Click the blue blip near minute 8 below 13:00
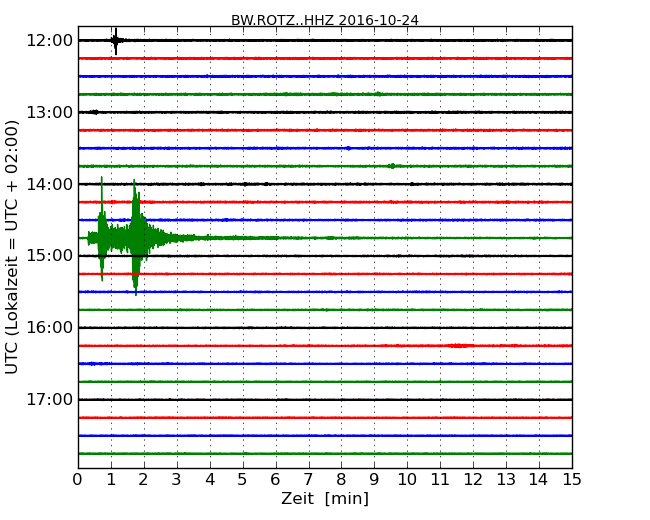The width and height of the screenshot is (650, 520). 348,148
